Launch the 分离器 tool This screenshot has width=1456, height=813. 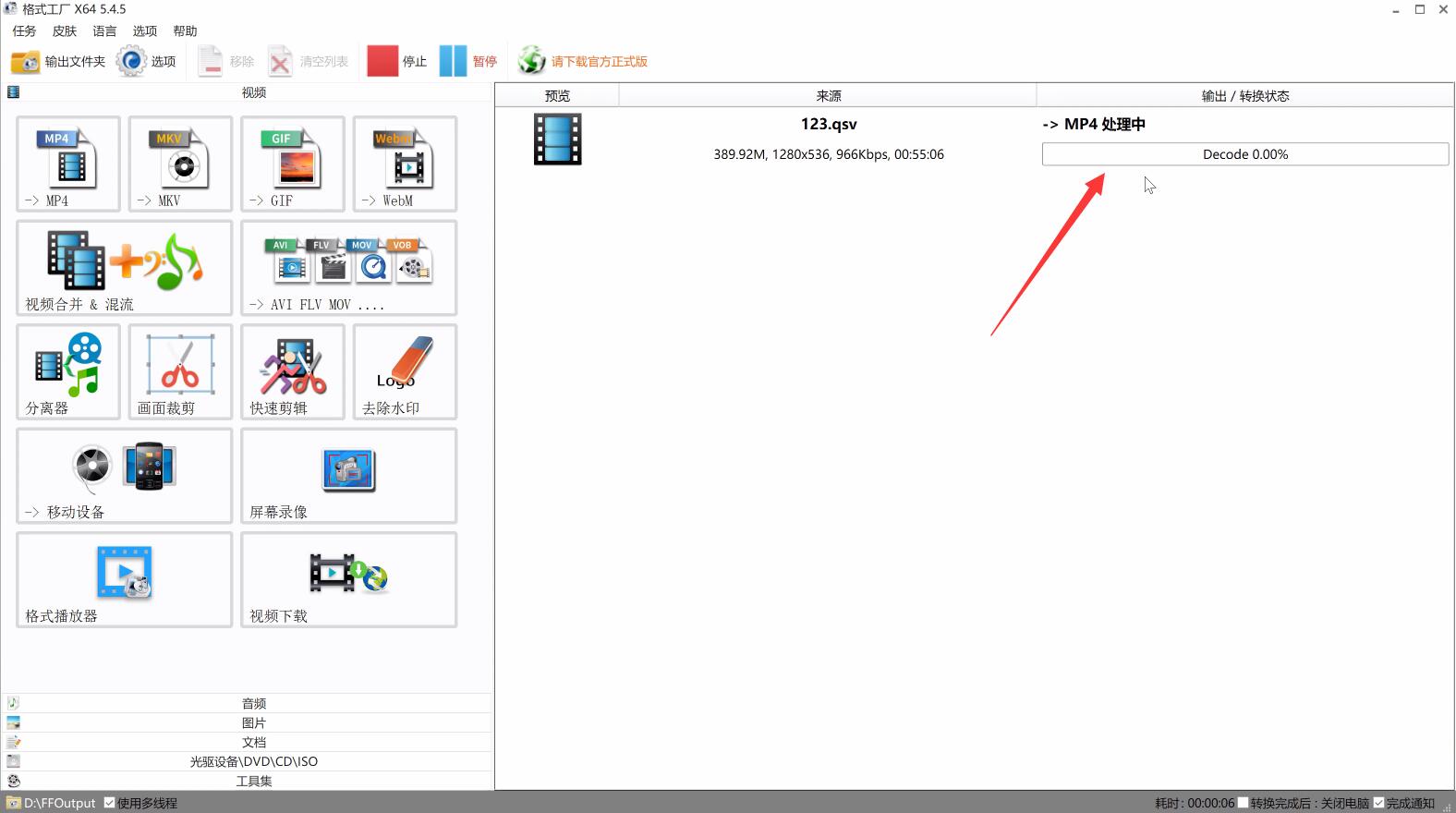pyautogui.click(x=68, y=371)
